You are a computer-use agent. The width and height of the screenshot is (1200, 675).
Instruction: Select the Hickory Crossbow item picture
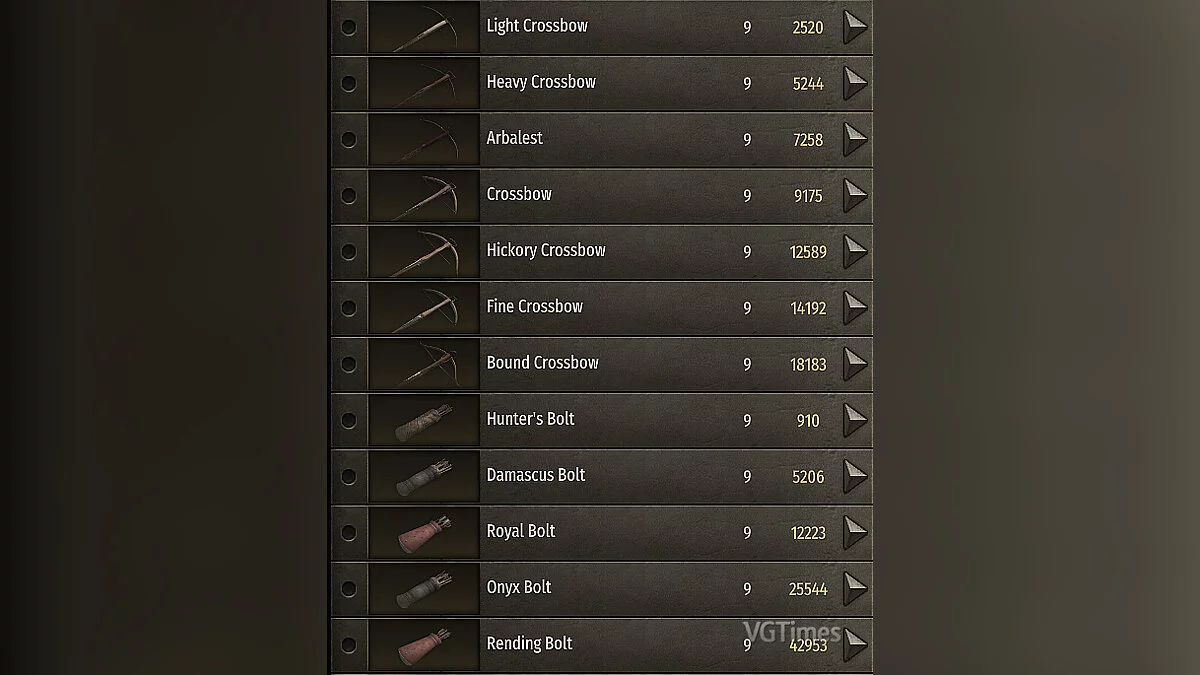424,251
